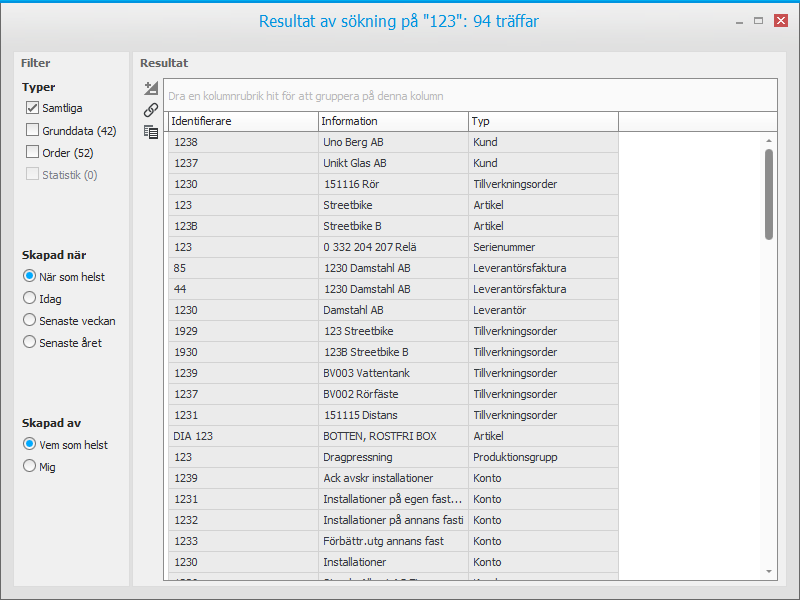
Task: Select the Idag radio button
Action: (x=30, y=299)
